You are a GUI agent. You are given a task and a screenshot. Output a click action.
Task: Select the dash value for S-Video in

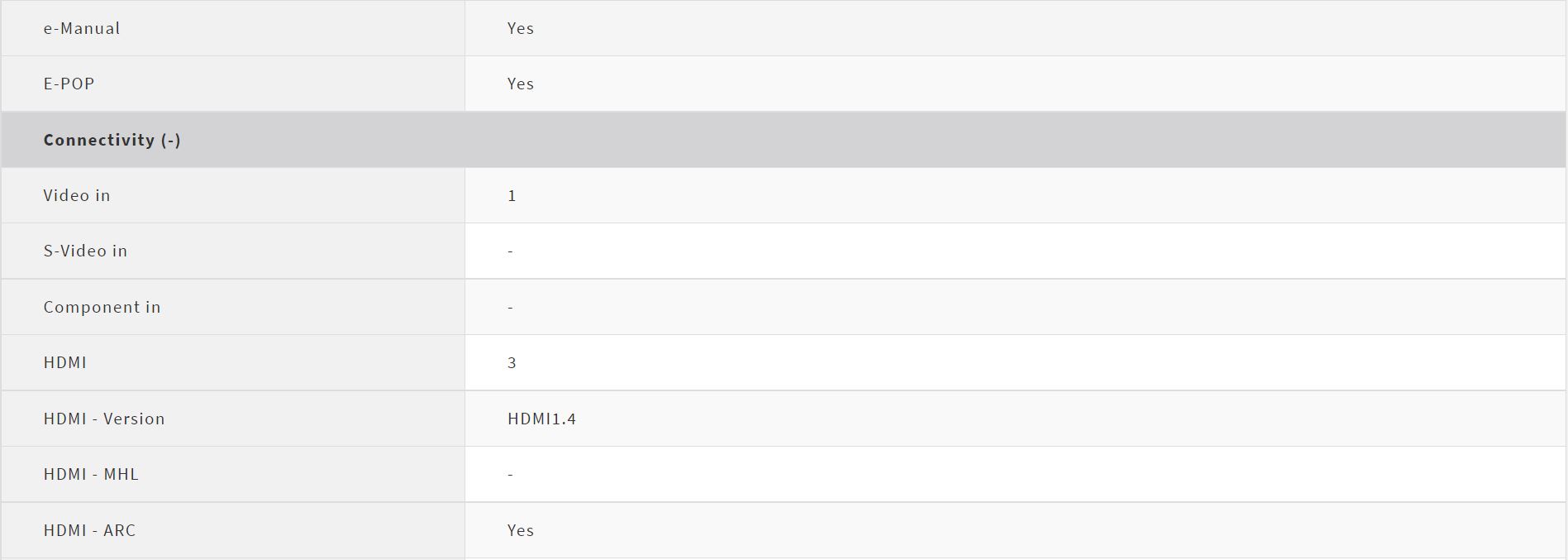[510, 251]
